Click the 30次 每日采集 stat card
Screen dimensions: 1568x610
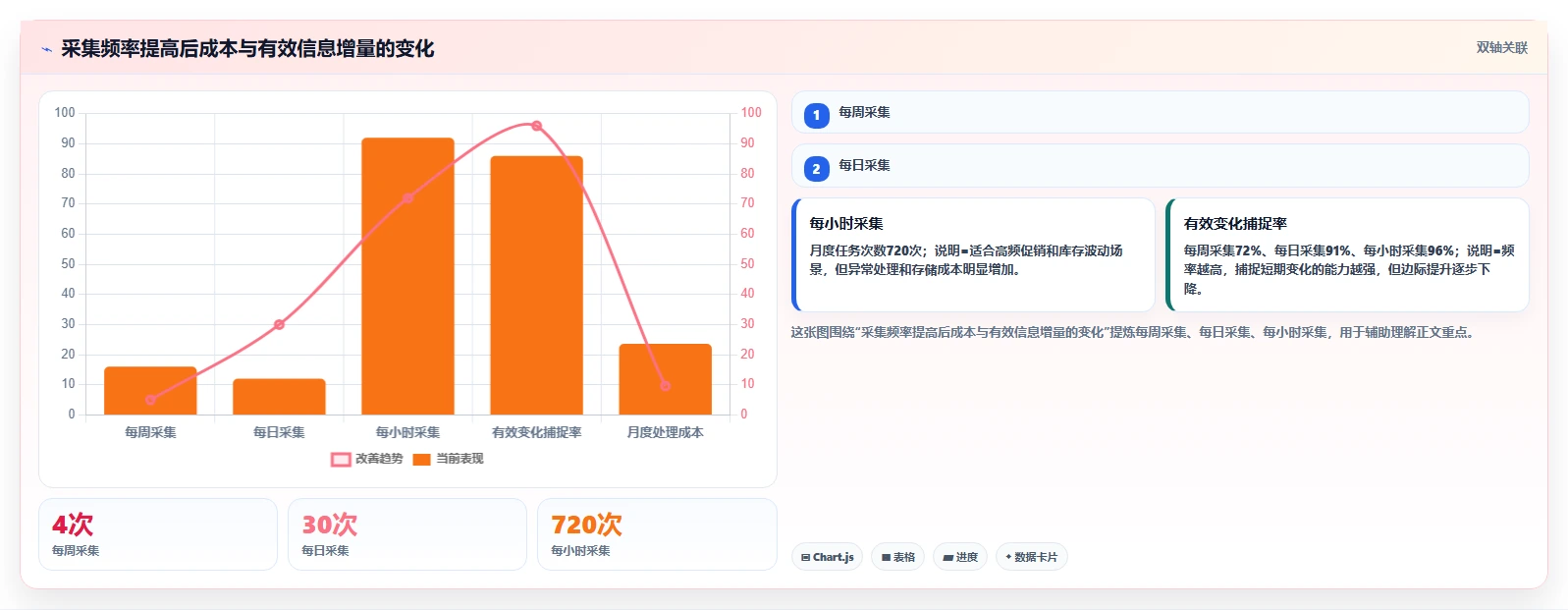407,534
